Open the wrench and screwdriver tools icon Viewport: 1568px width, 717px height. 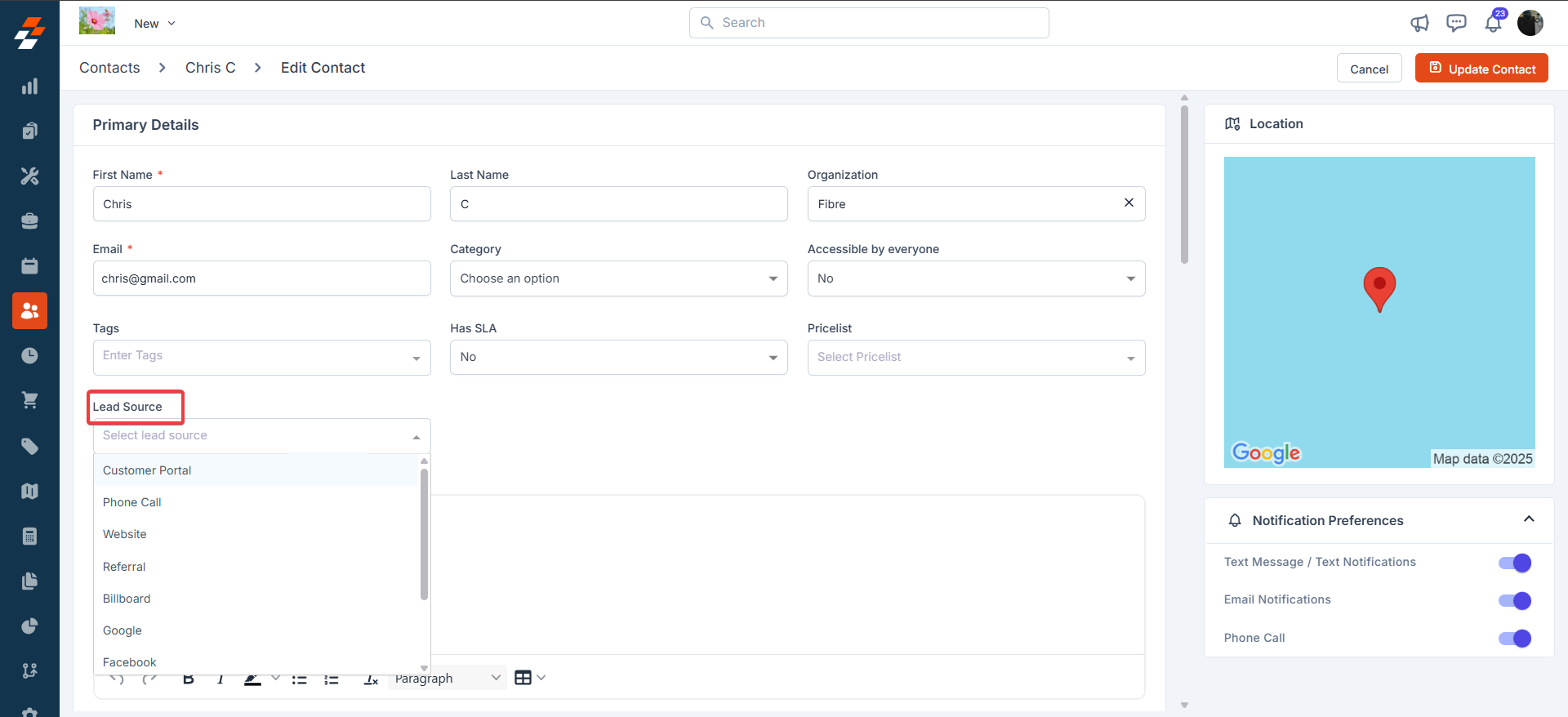(29, 176)
